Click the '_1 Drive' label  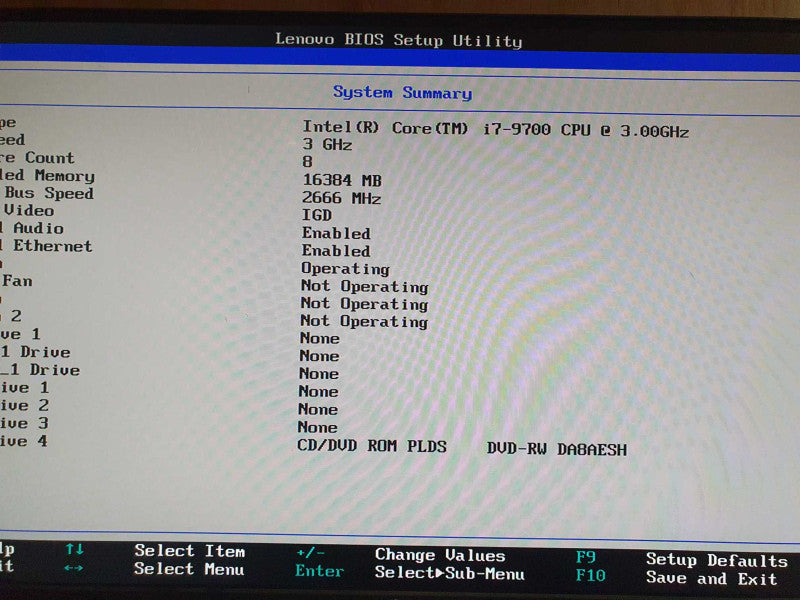tap(40, 370)
